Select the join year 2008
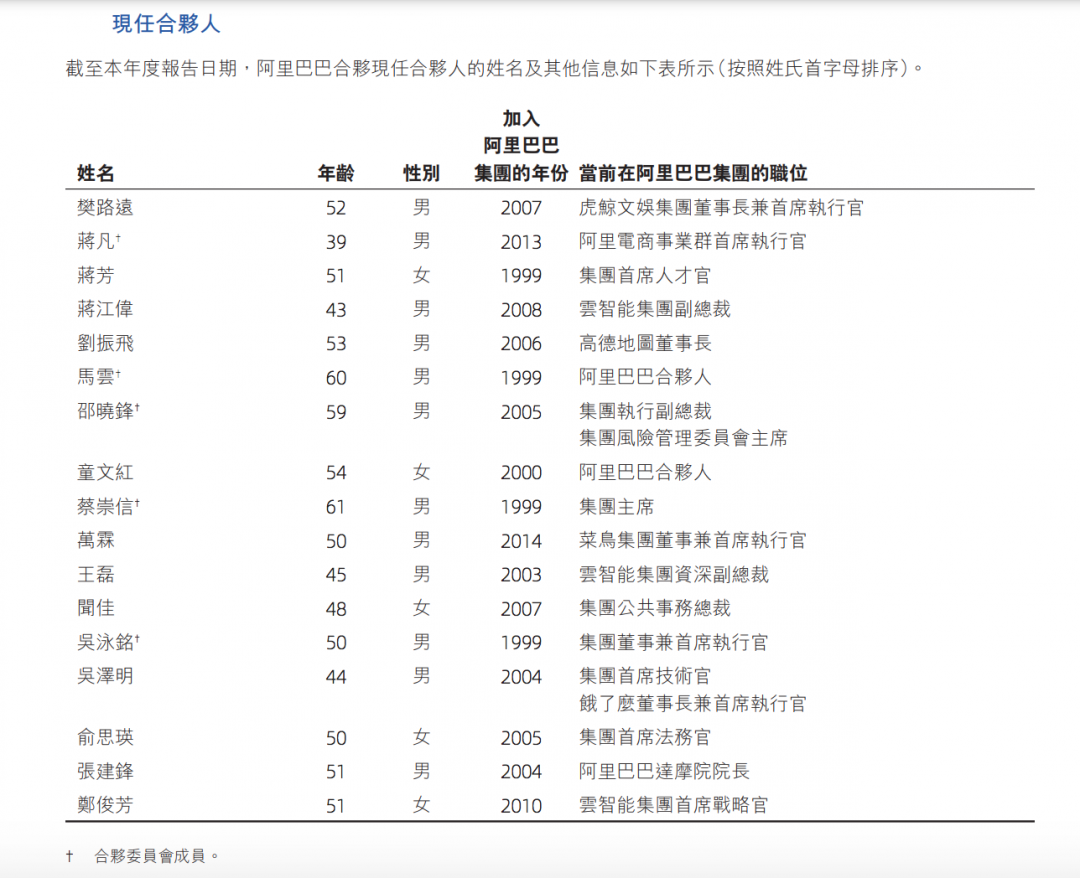This screenshot has height=878, width=1080. coord(521,310)
